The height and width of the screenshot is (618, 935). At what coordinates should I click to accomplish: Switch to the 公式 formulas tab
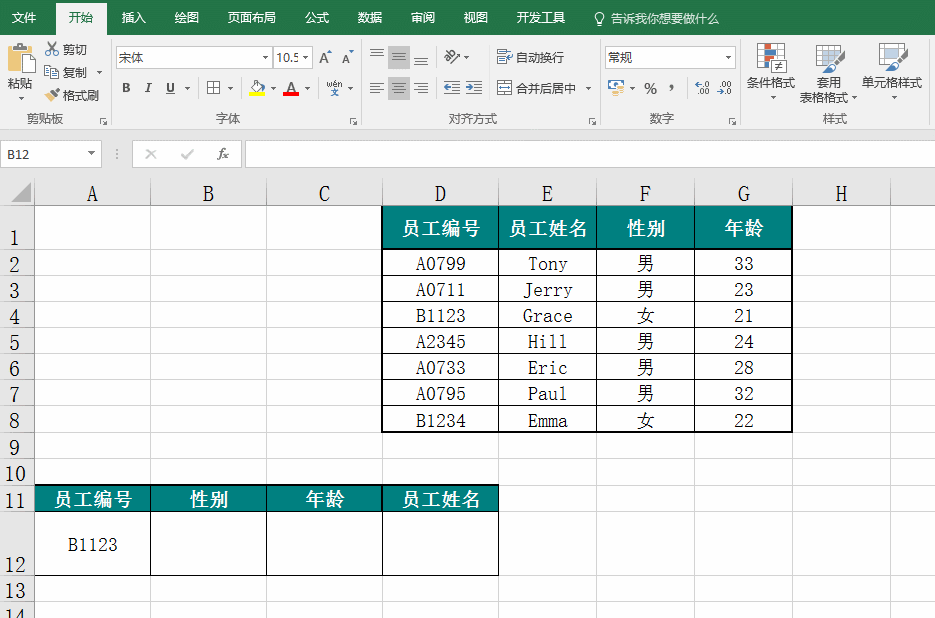(x=317, y=18)
